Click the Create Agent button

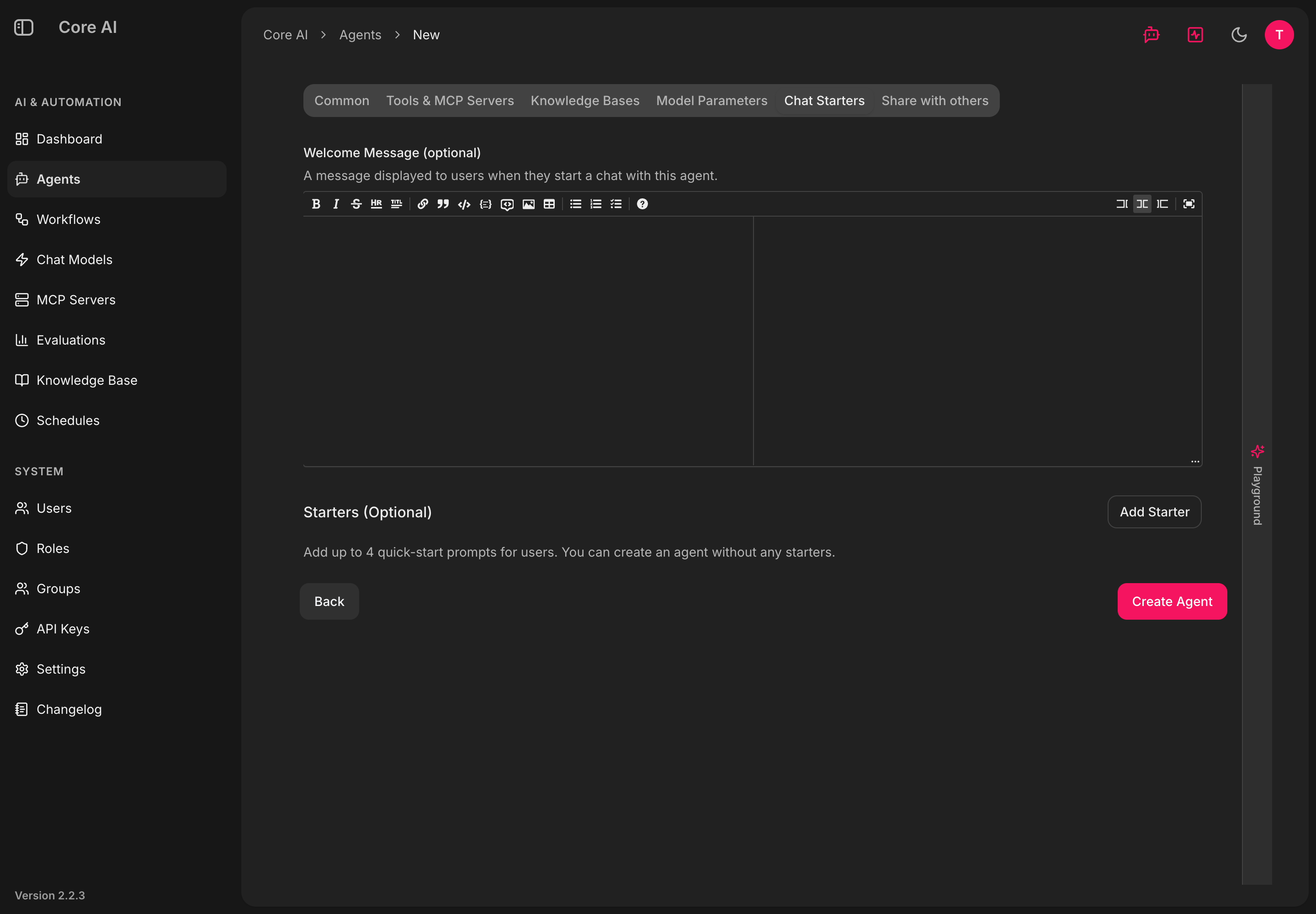click(x=1172, y=601)
